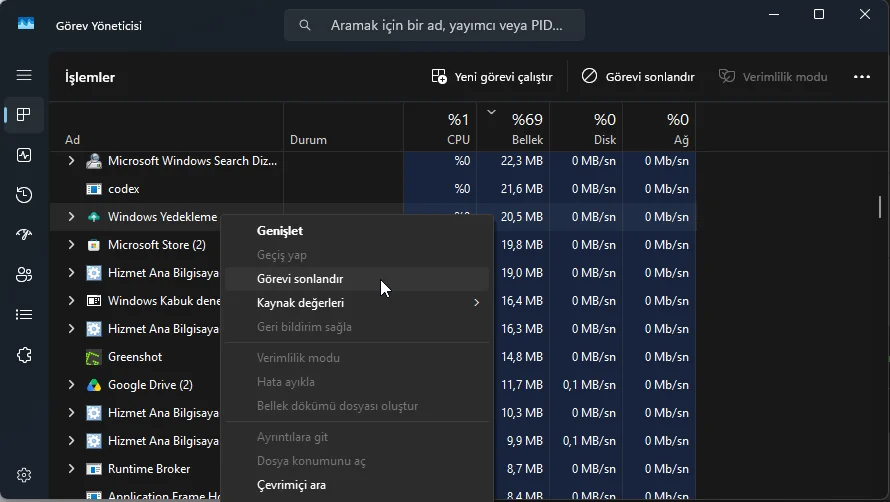This screenshot has height=502, width=890.
Task: Sort by the CPU column header
Action: coord(440,127)
